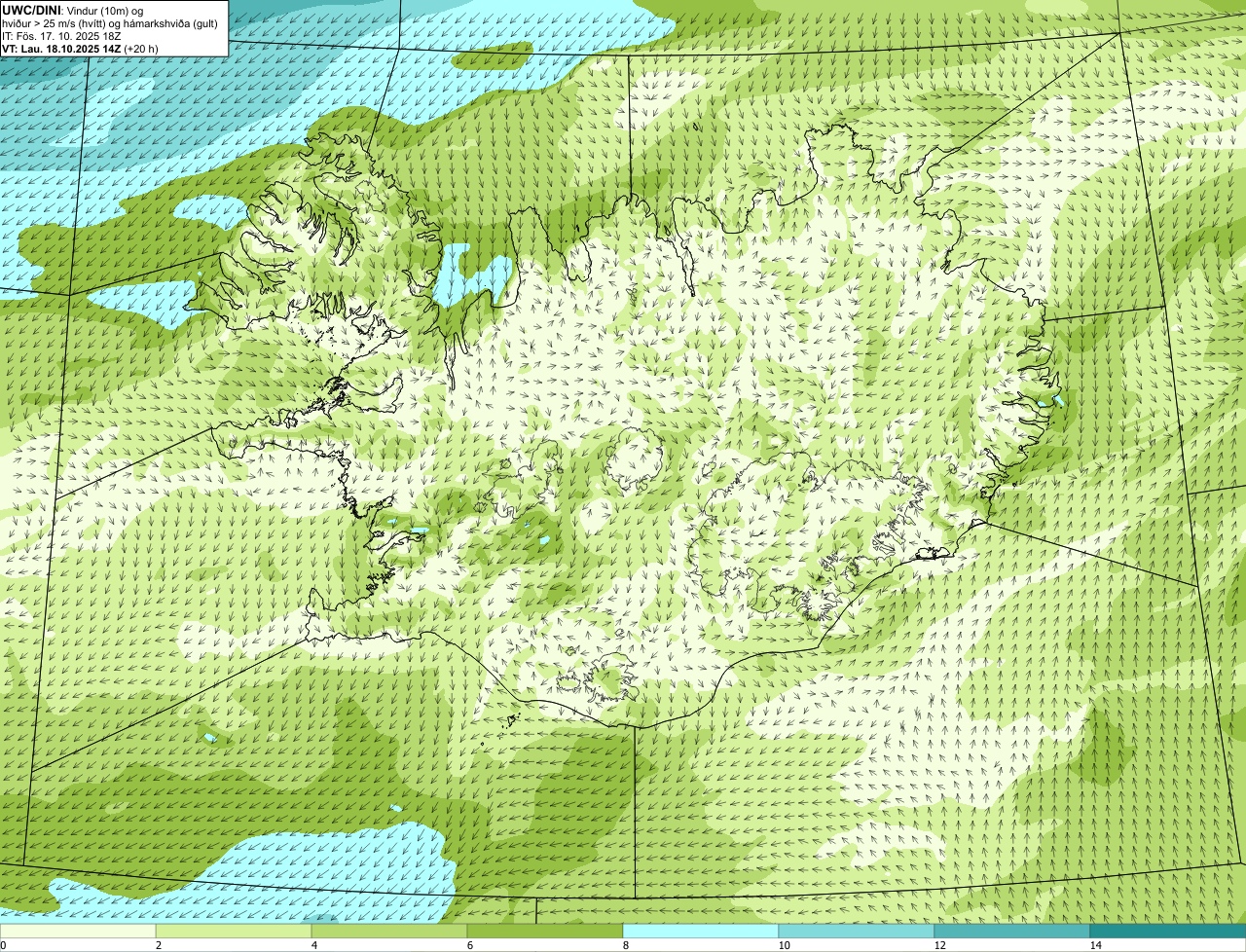Click the 'IT: Fös. 17. 10. 2025 18Z' line
This screenshot has width=1246, height=952.
tap(61, 36)
